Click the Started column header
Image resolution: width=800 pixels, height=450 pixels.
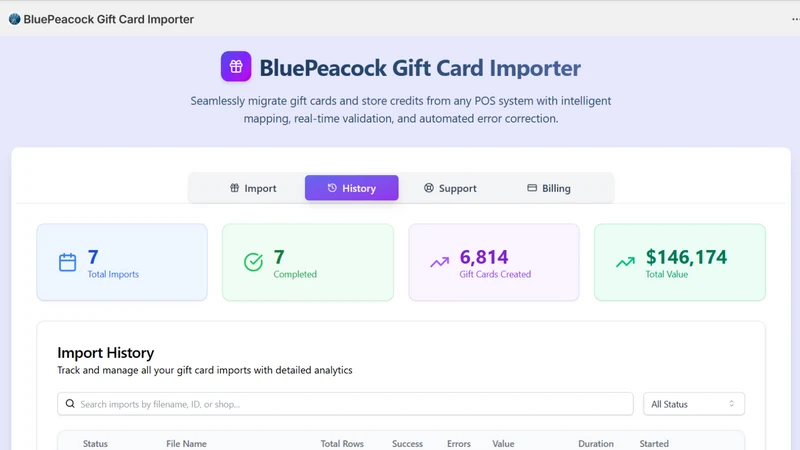(x=654, y=444)
